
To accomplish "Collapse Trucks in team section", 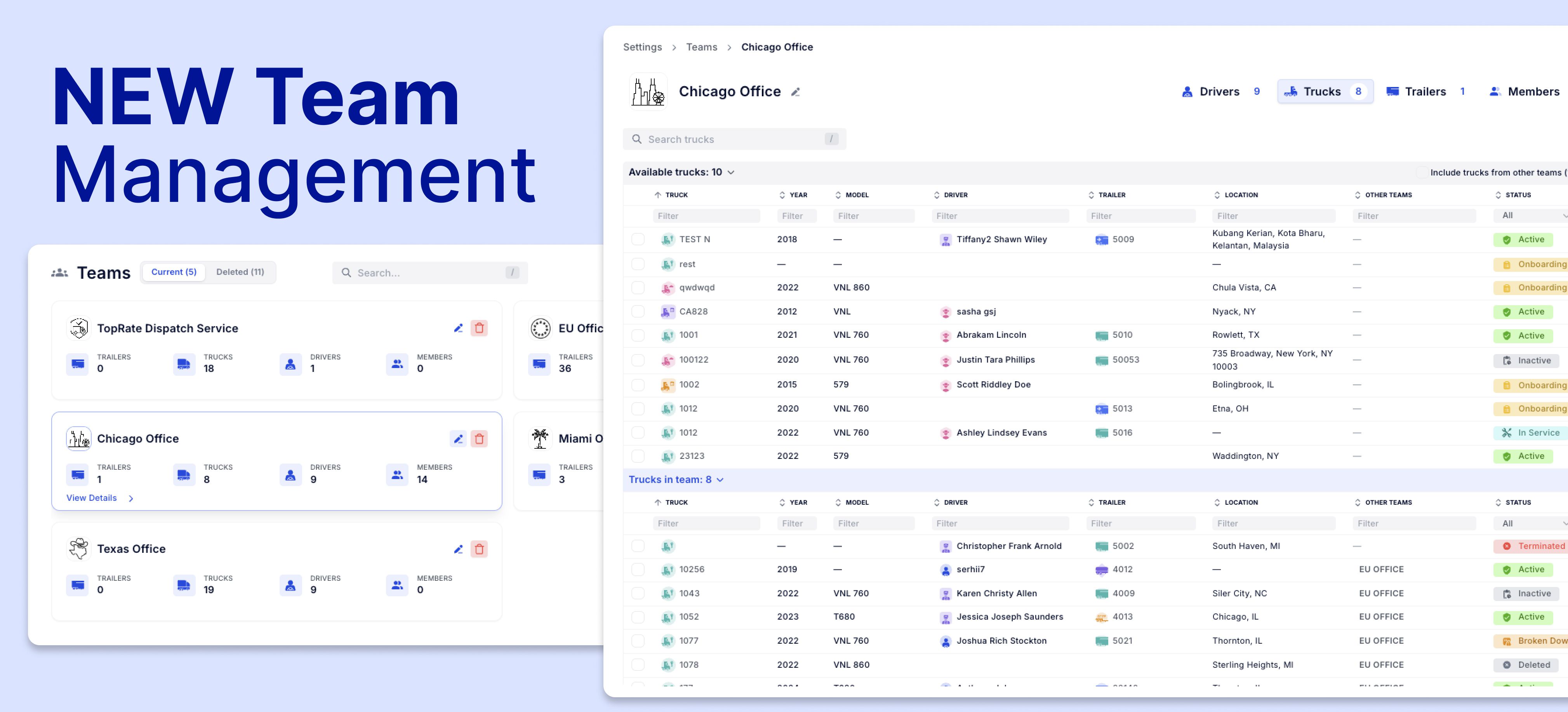I will [x=720, y=480].
